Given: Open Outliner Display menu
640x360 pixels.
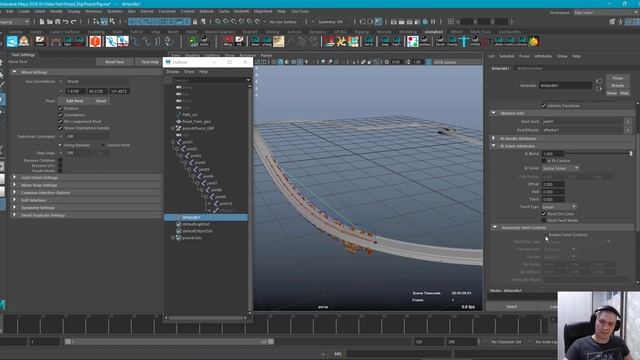Looking at the screenshot, I should pyautogui.click(x=173, y=72).
